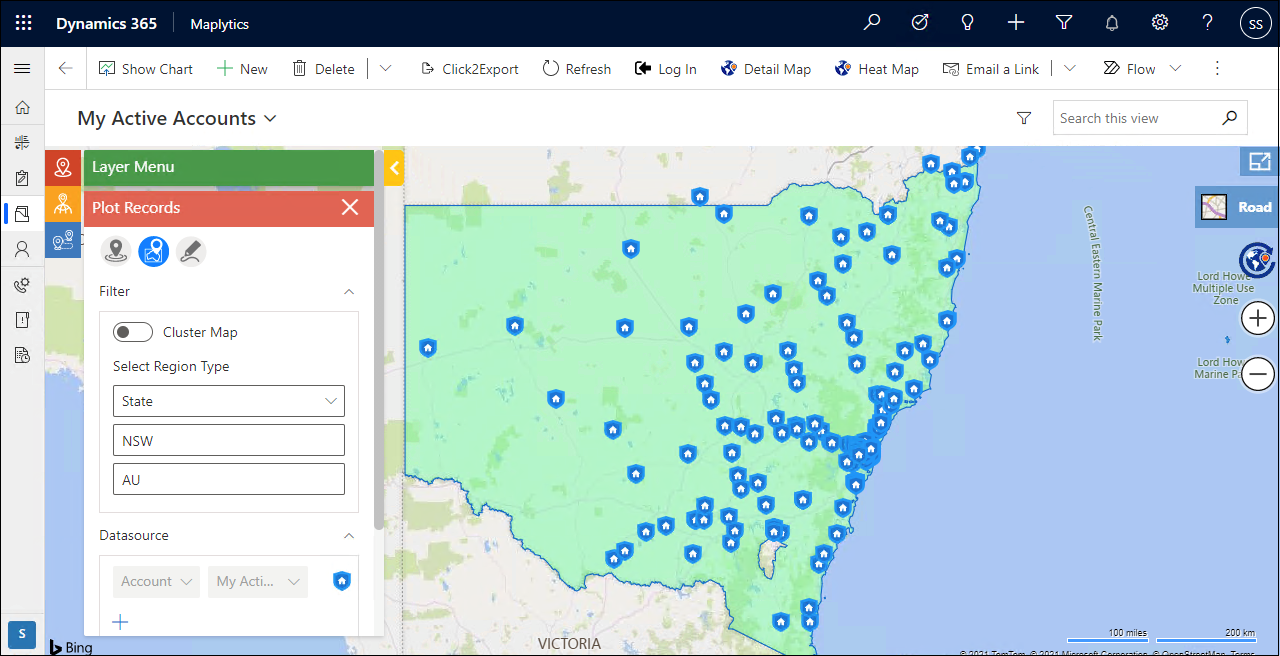Open the Dynamics 365 app launcher waffle
This screenshot has height=656, width=1280.
[24, 23]
